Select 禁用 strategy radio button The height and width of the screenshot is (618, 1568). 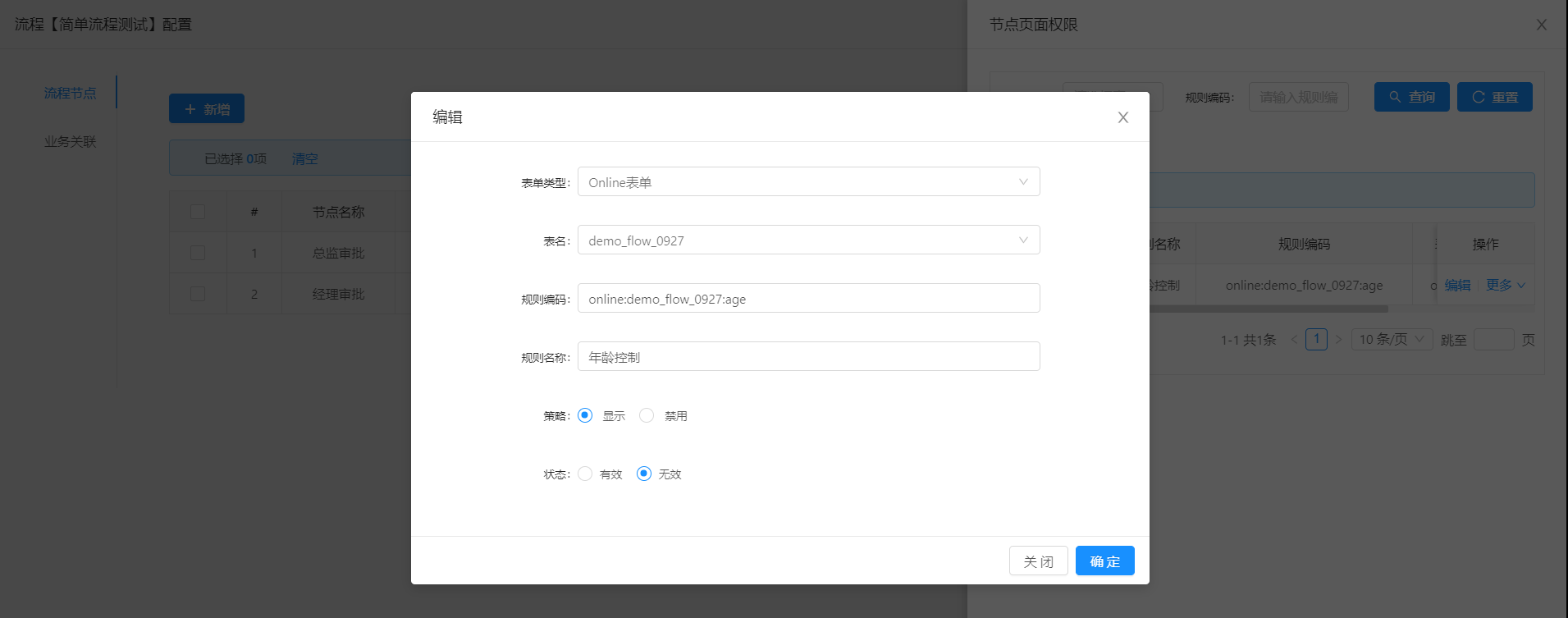click(647, 415)
